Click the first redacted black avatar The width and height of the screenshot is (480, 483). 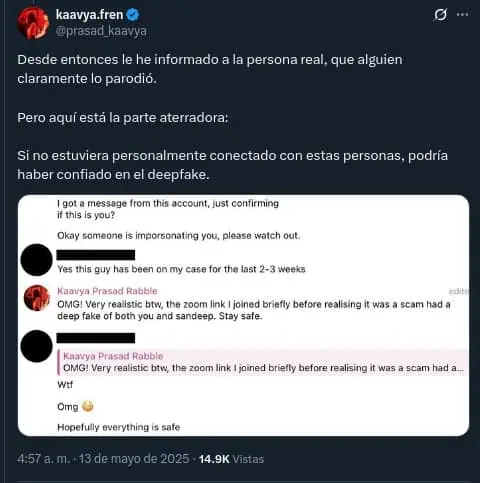click(37, 260)
